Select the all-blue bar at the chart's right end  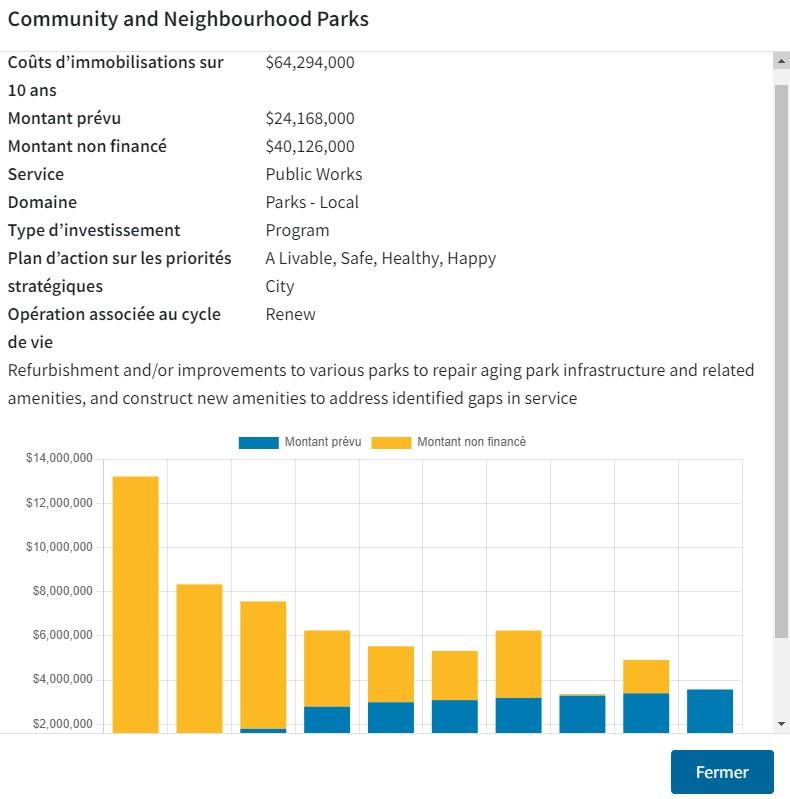pos(709,710)
